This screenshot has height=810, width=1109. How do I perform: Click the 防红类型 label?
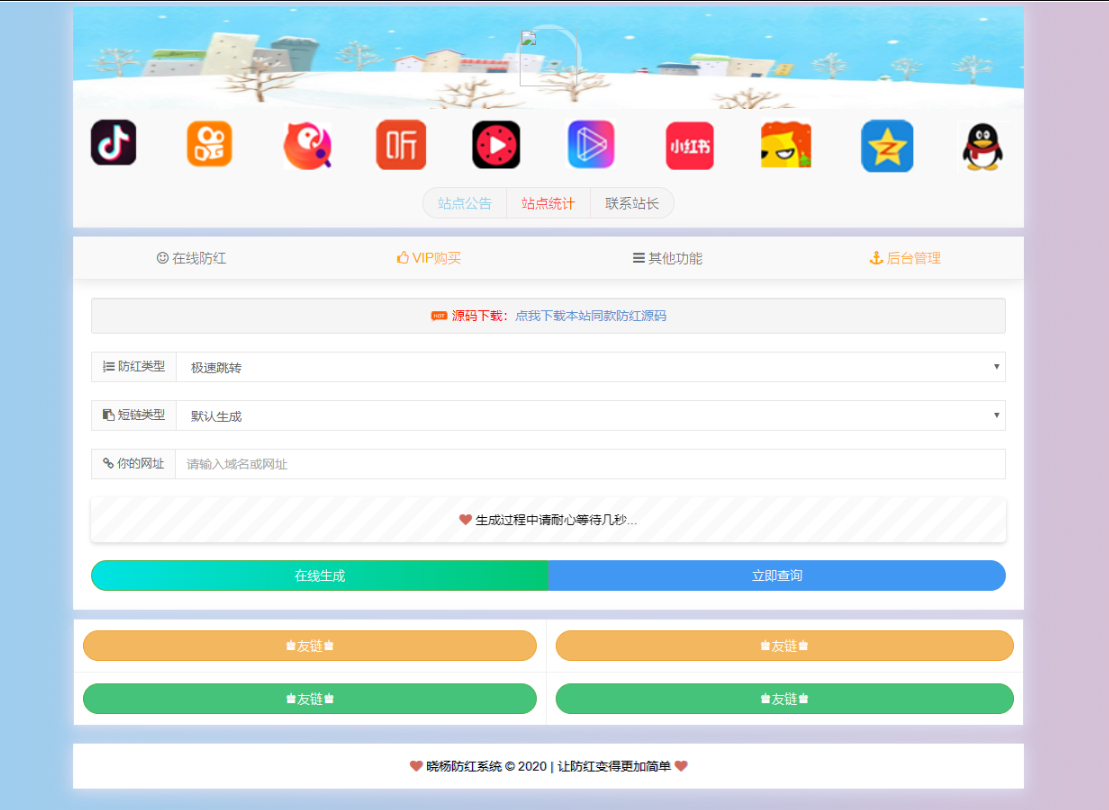coord(134,366)
